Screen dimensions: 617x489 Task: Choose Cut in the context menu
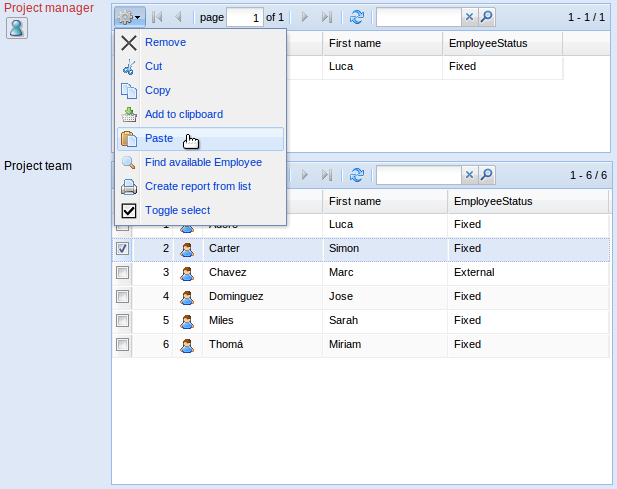[x=153, y=67]
